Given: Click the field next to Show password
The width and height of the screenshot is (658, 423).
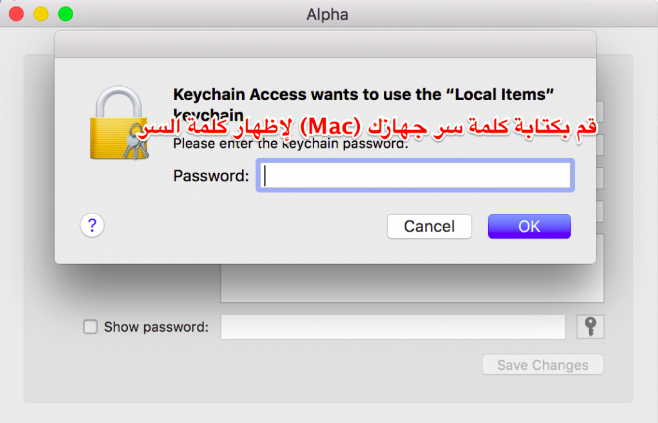Looking at the screenshot, I should tap(393, 327).
